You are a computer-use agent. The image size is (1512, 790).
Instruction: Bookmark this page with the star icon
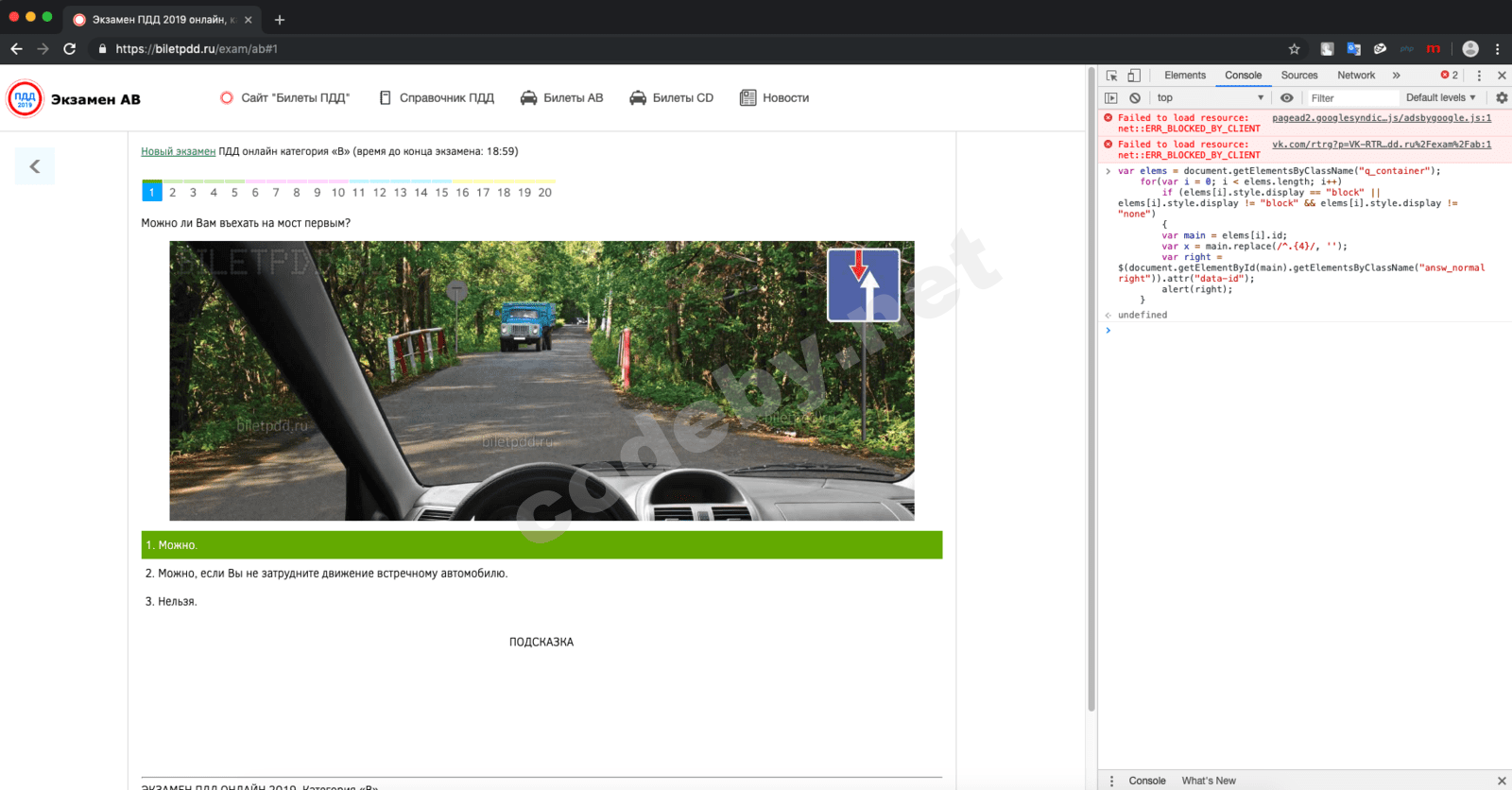point(1295,49)
